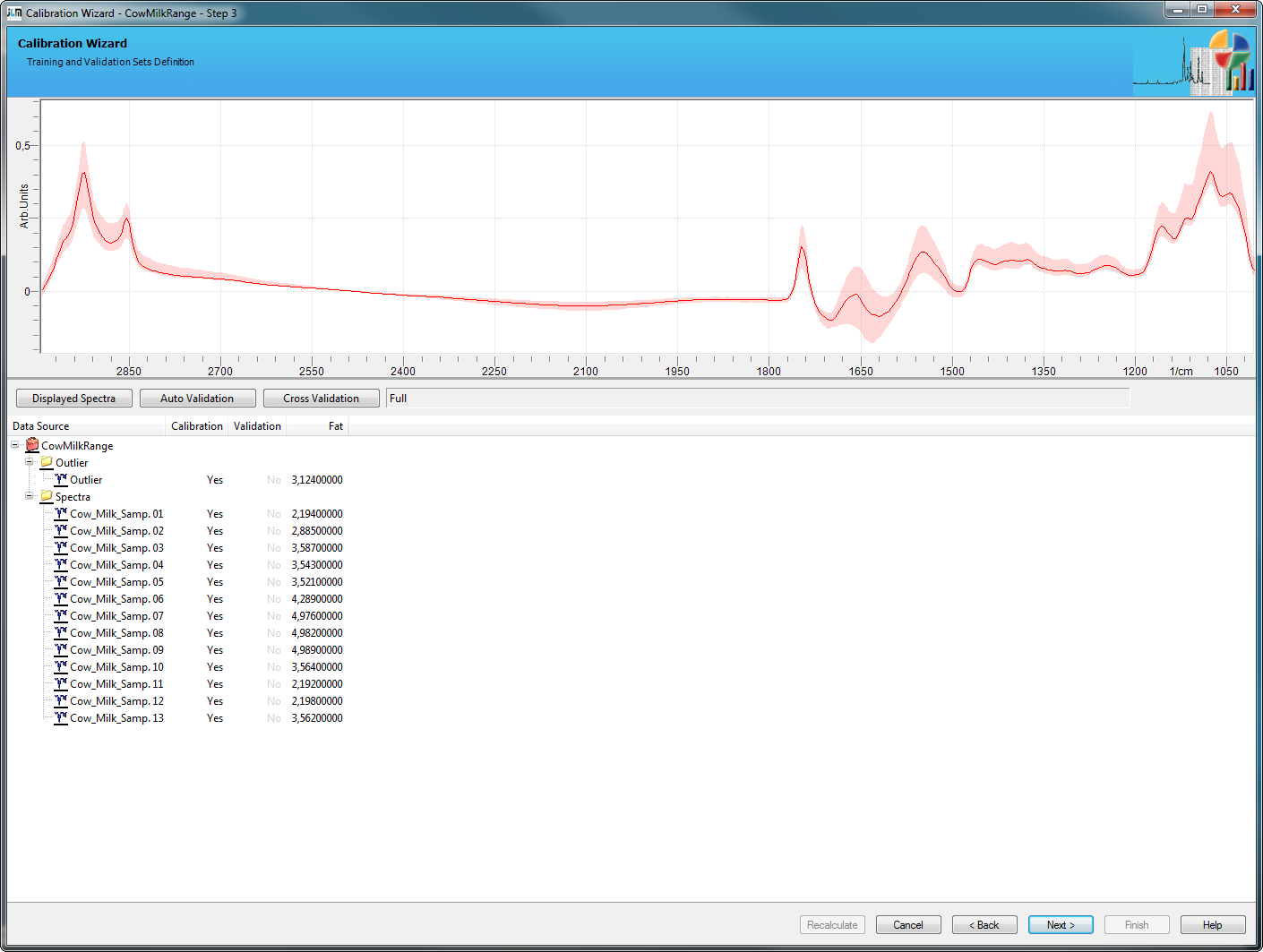
Task: Toggle Calibration Yes for Cow_Milk_Samp.03
Action: click(215, 548)
